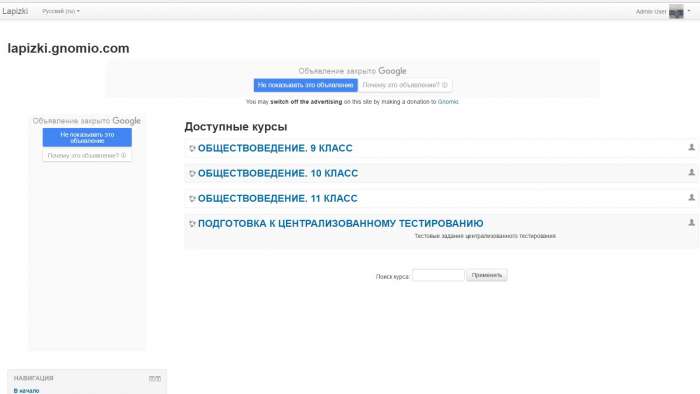The image size is (700, 394).
Task: Click the blue 'Не показывать это объявление' top banner button
Action: click(305, 85)
